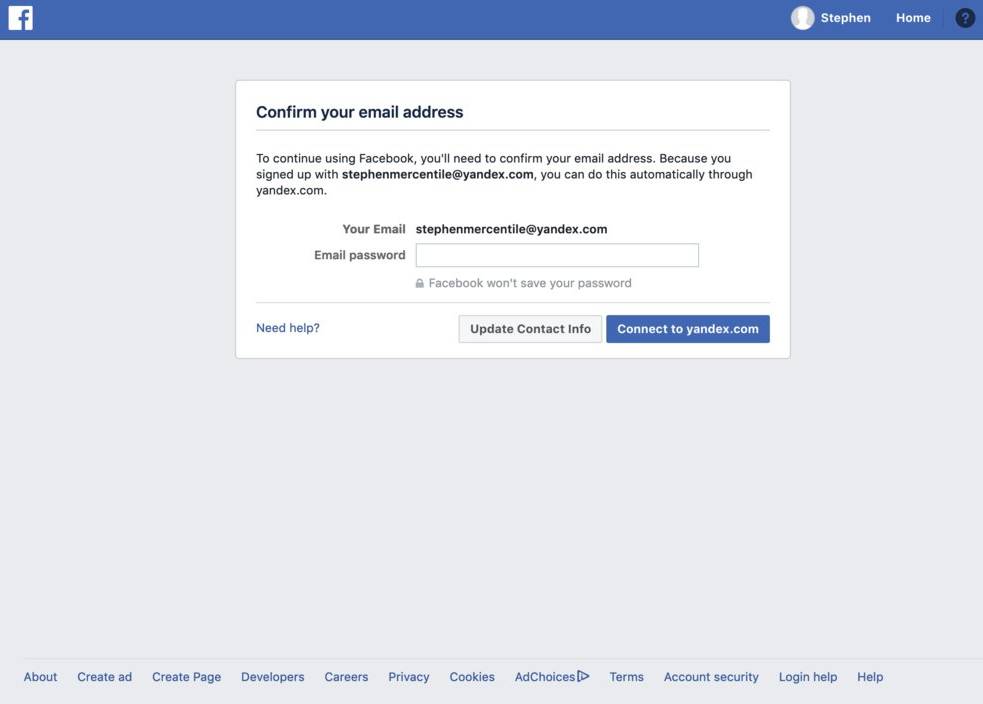Image resolution: width=983 pixels, height=704 pixels.
Task: Click the Stephen profile name
Action: tap(845, 18)
